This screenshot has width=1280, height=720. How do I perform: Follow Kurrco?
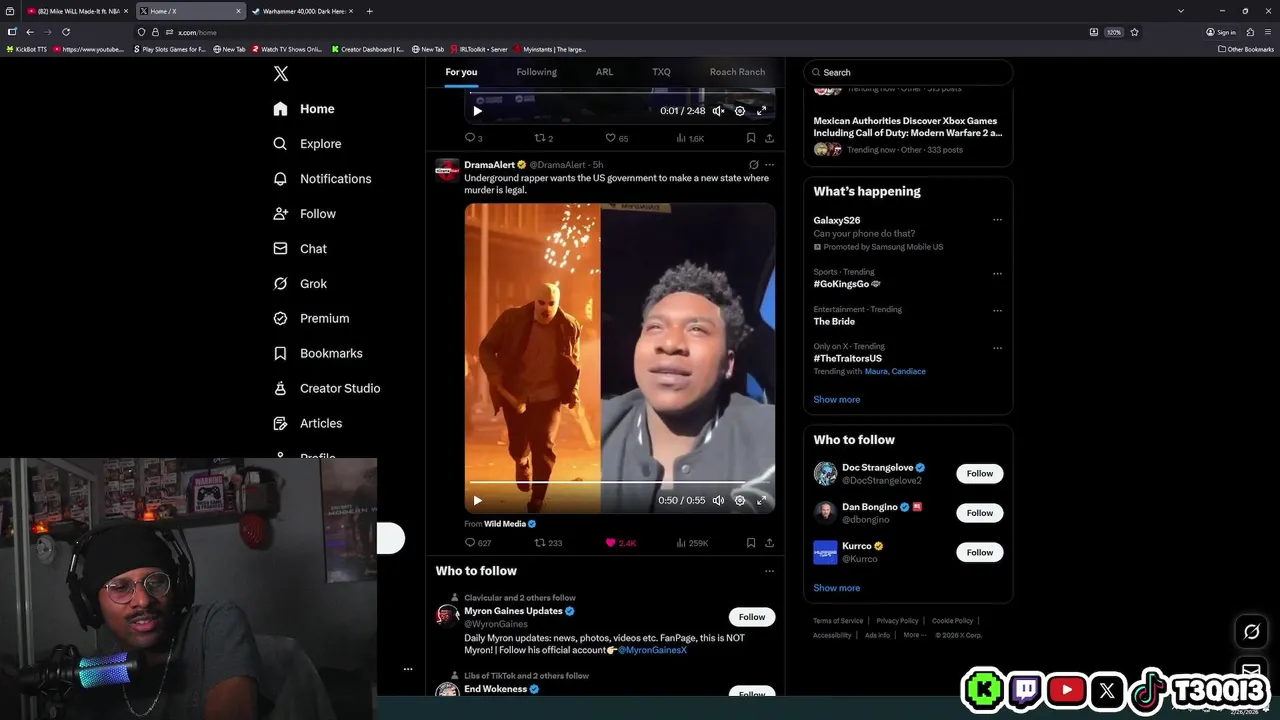[979, 552]
